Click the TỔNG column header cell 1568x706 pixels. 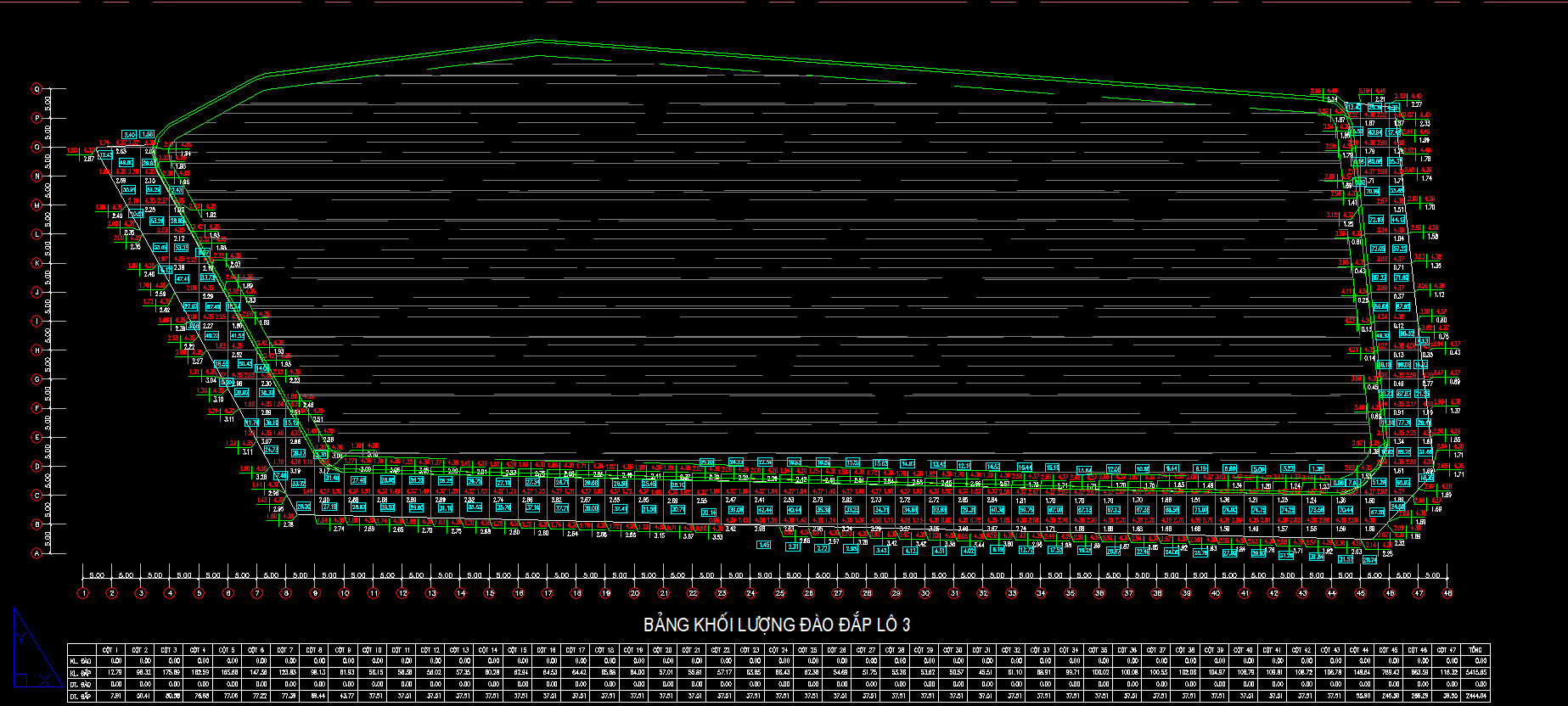click(x=1475, y=650)
